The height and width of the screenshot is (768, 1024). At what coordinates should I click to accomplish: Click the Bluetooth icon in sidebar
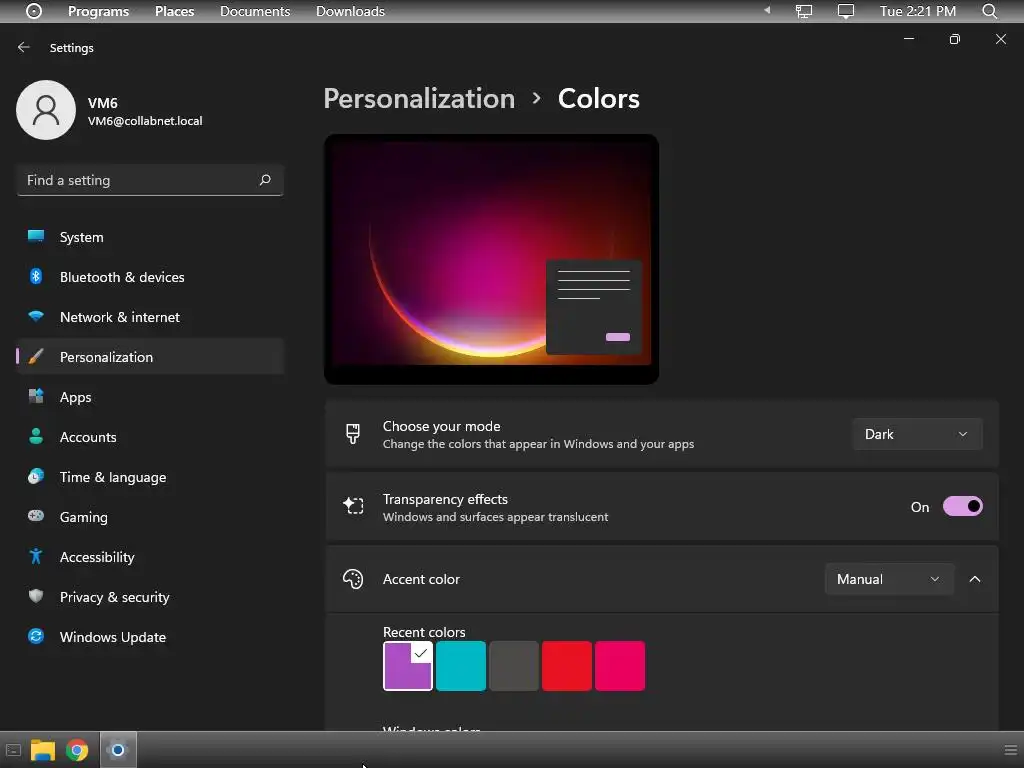point(36,276)
